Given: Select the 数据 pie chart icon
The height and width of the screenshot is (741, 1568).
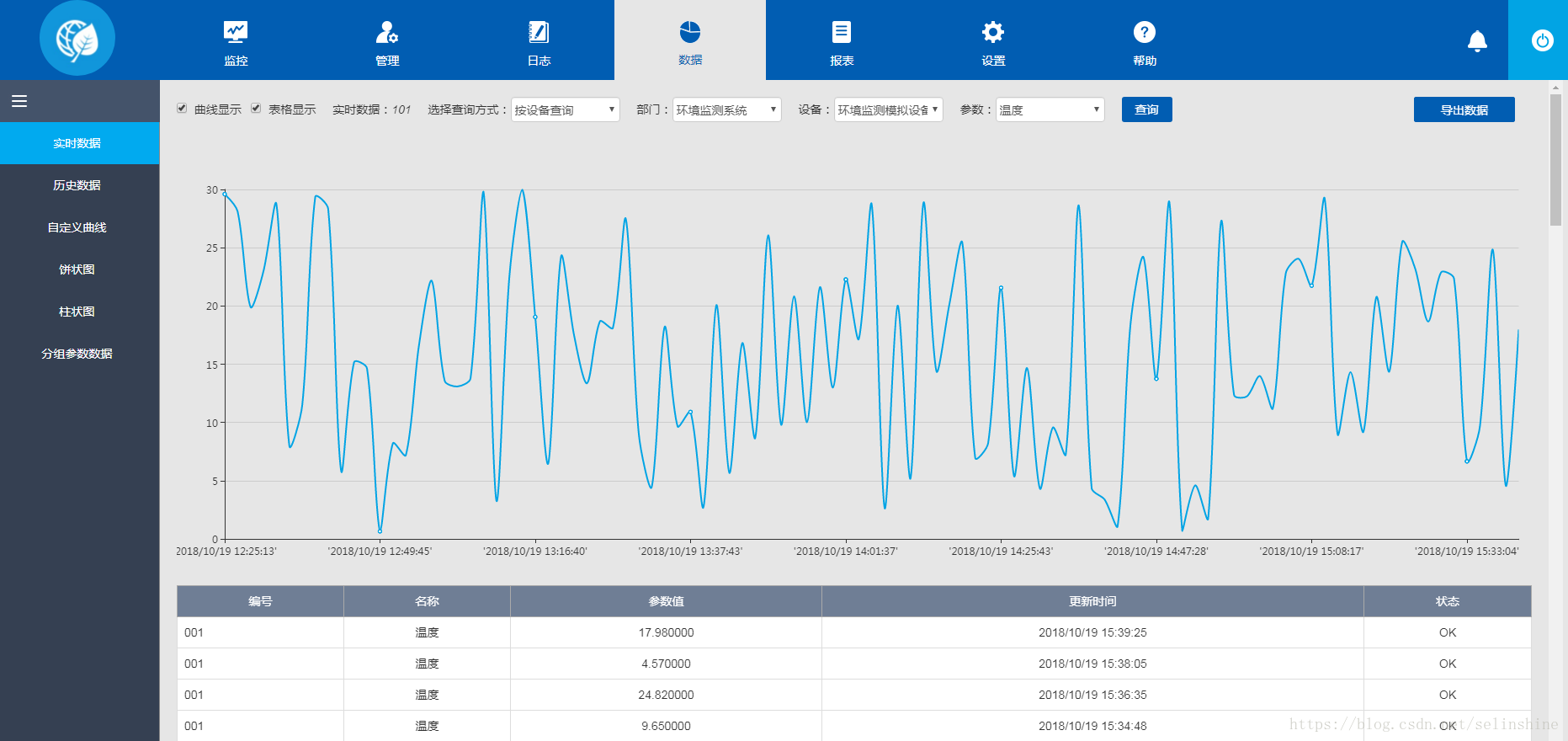Looking at the screenshot, I should pyautogui.click(x=690, y=32).
